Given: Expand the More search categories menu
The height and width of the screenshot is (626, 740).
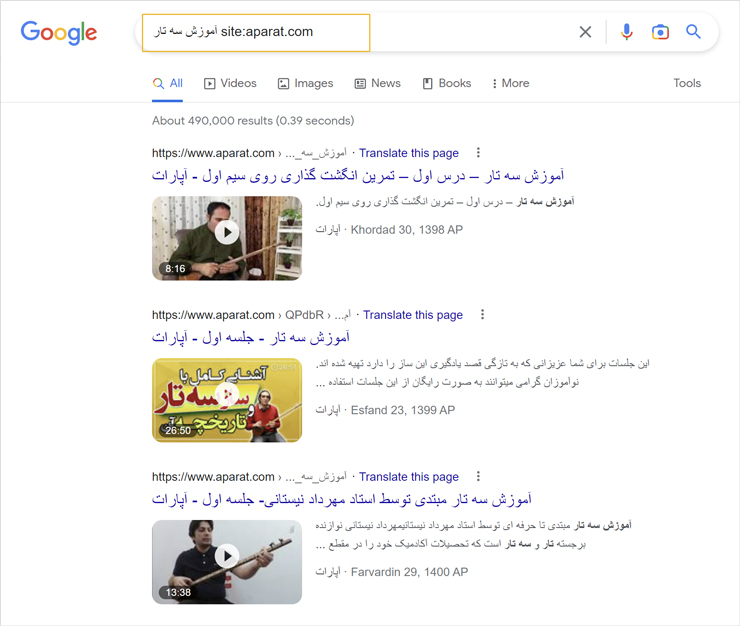Looking at the screenshot, I should click(510, 84).
